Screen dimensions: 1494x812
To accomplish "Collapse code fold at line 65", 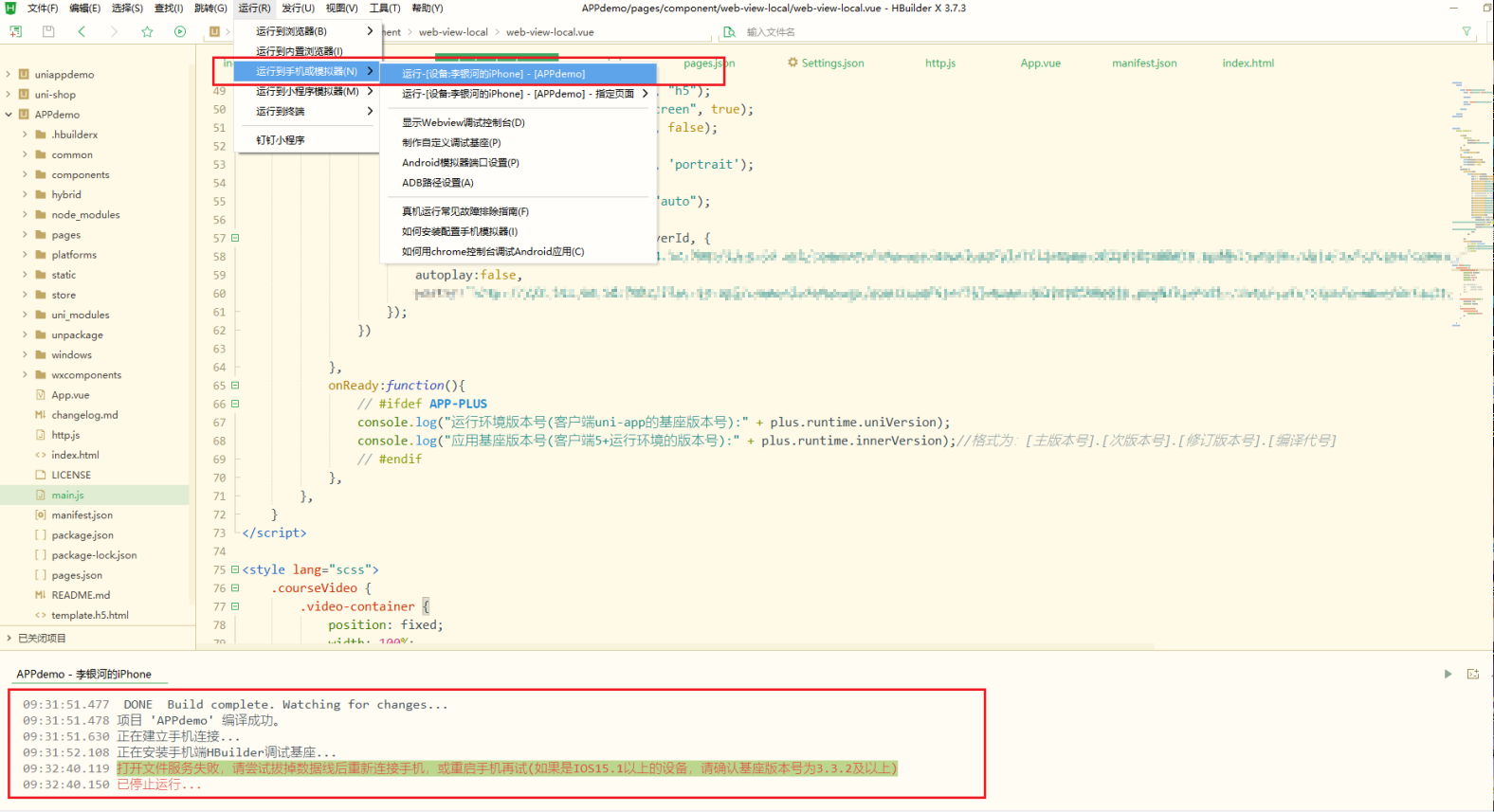I will pyautogui.click(x=235, y=386).
